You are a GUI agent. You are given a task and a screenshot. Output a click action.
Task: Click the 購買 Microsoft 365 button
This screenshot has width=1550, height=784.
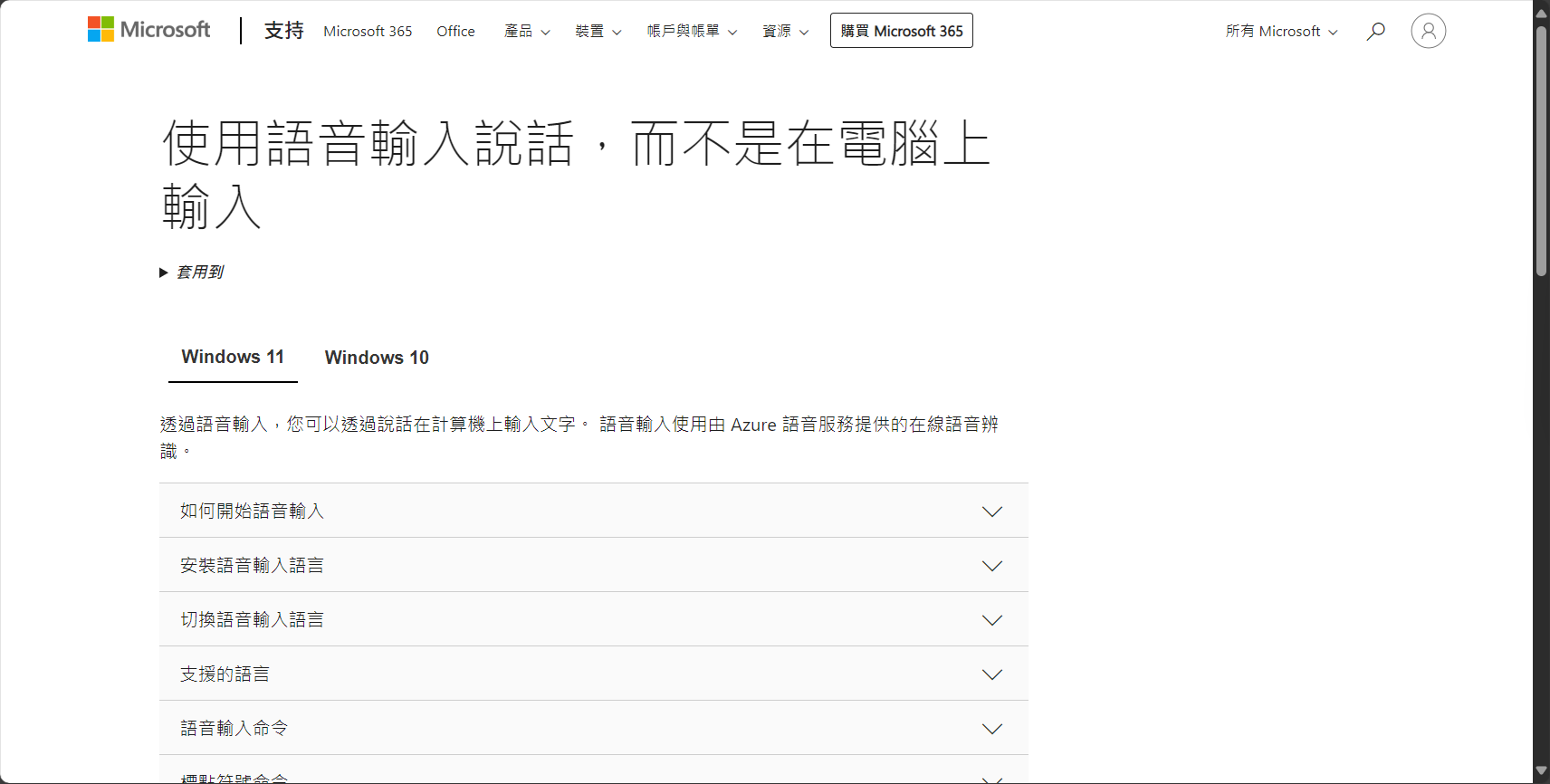point(902,31)
